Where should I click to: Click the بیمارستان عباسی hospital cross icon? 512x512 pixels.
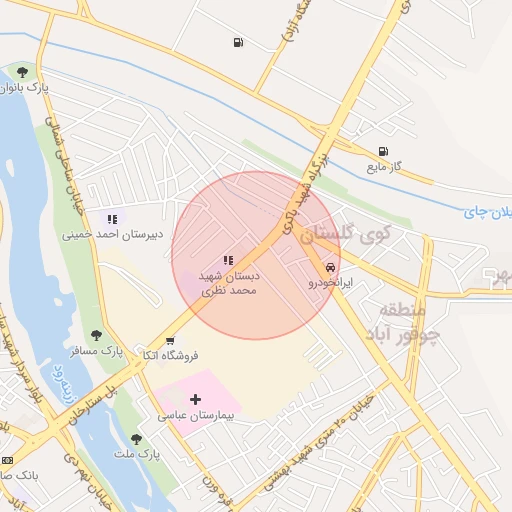point(195,399)
